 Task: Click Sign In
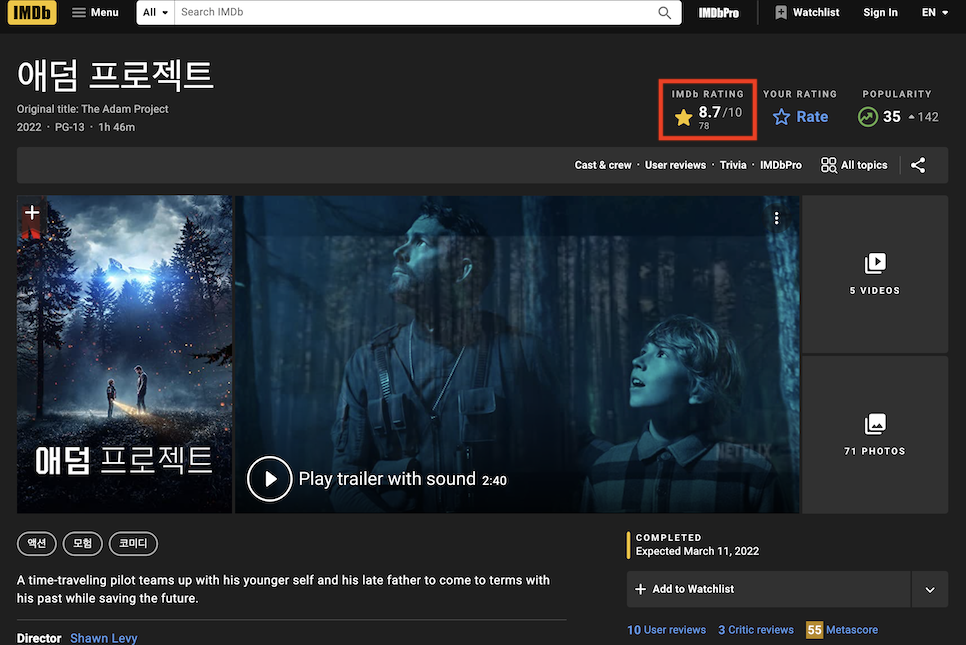pyautogui.click(x=880, y=12)
